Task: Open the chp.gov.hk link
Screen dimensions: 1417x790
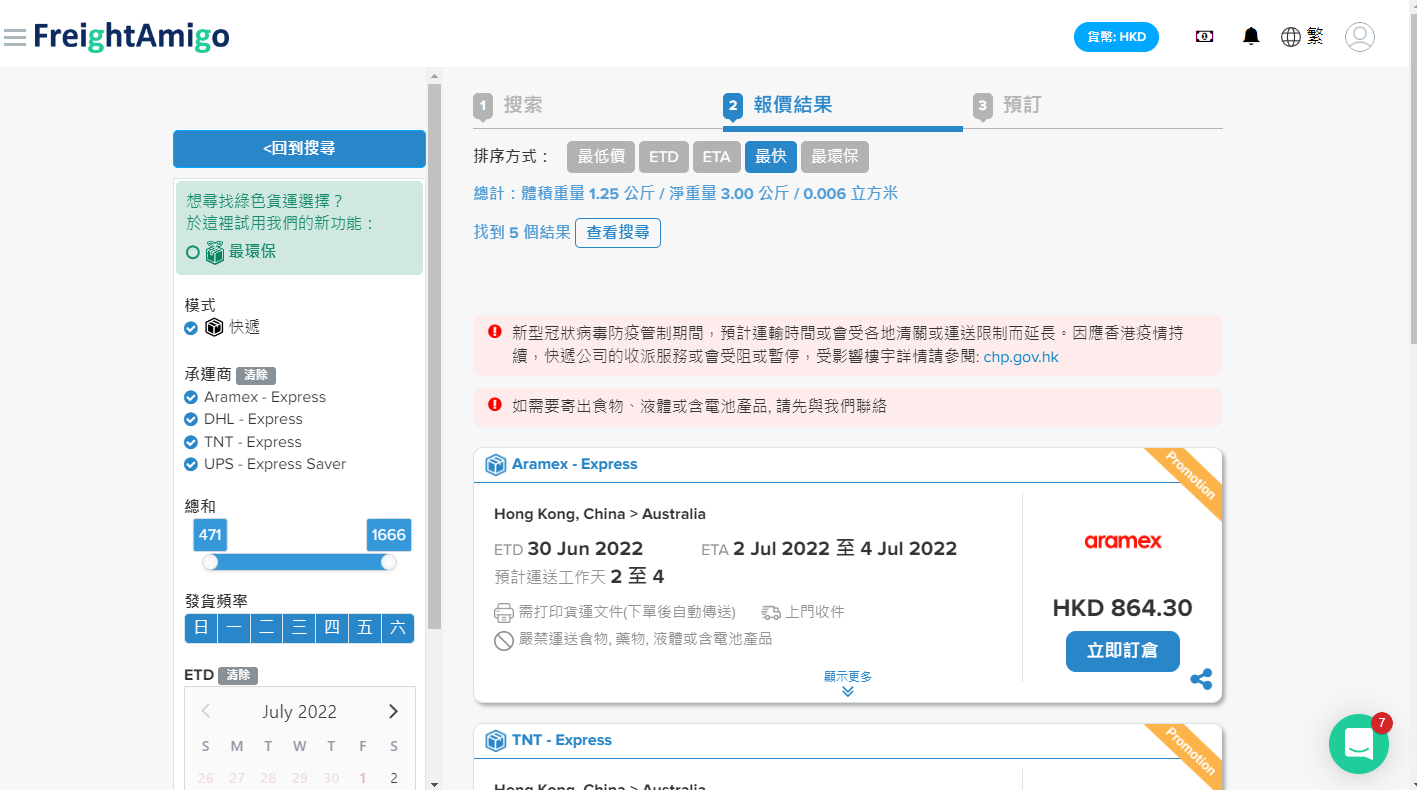Action: tap(1021, 357)
